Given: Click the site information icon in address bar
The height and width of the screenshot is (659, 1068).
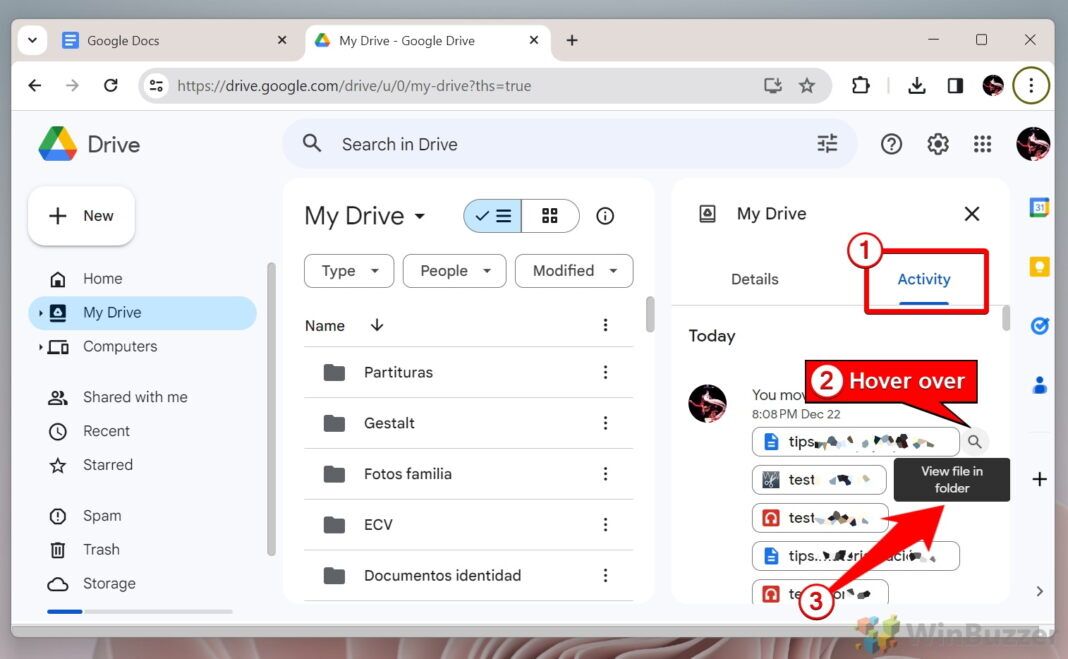Looking at the screenshot, I should click(156, 86).
